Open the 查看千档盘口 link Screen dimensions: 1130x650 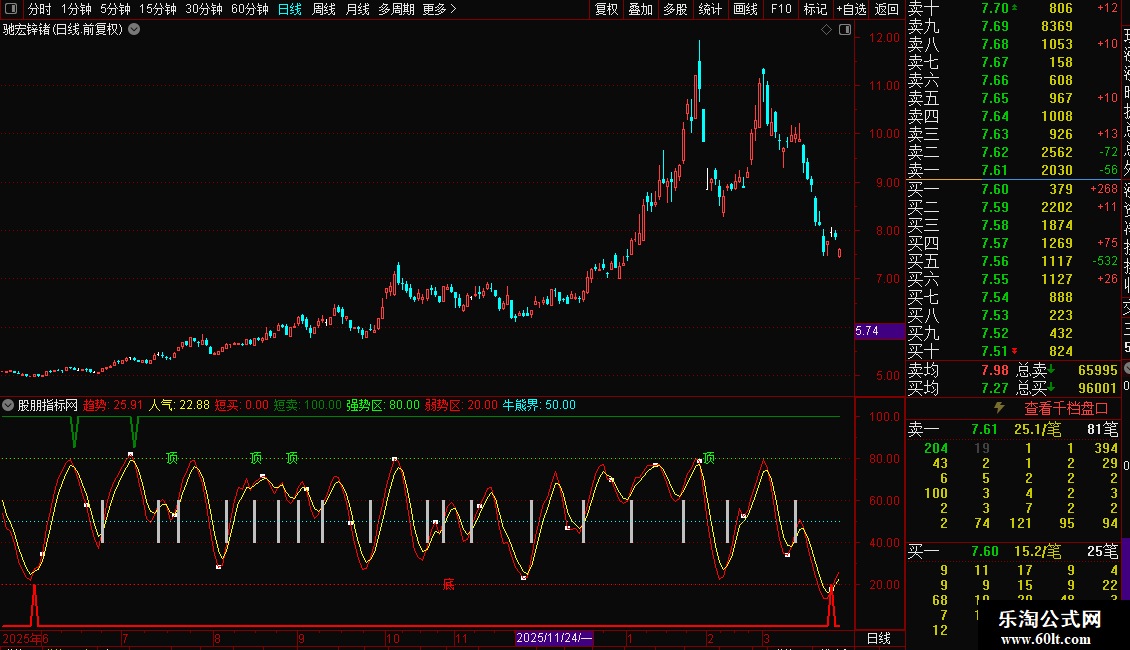pyautogui.click(x=1066, y=409)
